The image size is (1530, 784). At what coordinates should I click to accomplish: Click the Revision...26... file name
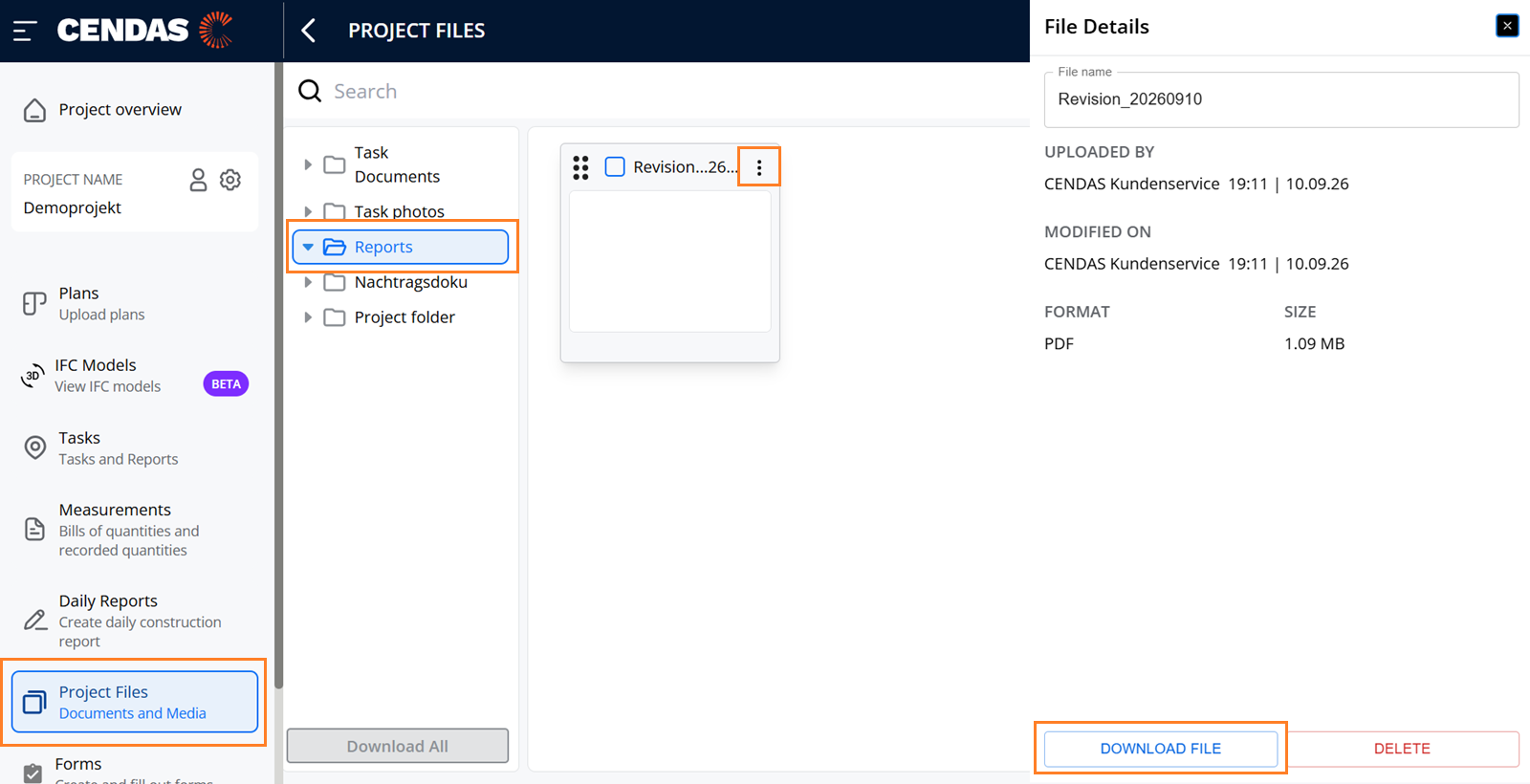[x=686, y=167]
